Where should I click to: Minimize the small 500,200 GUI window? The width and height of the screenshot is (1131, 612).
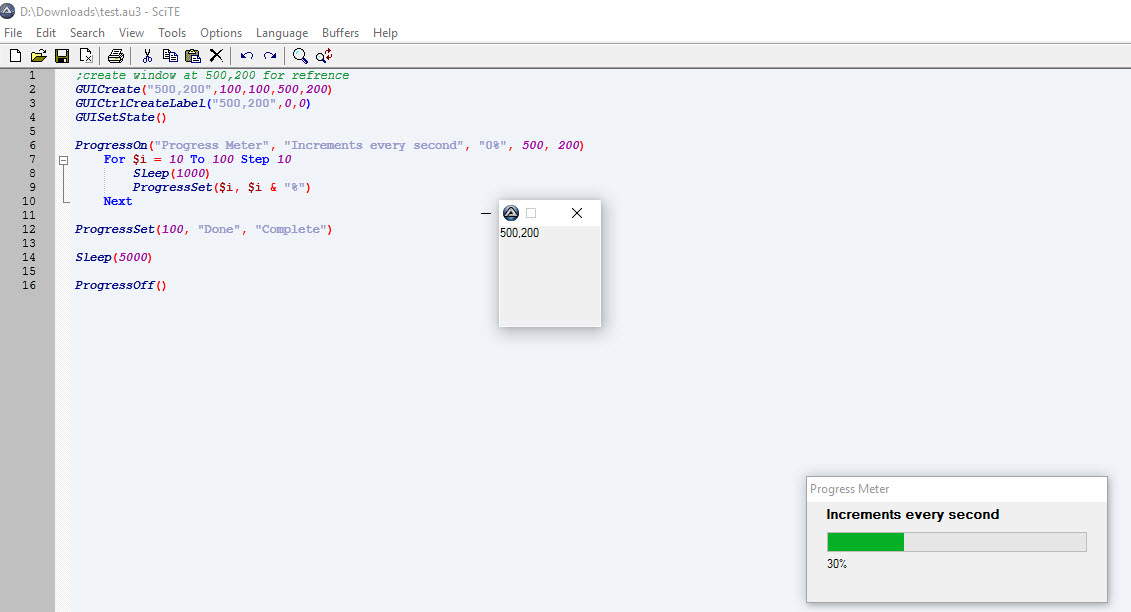click(x=485, y=213)
